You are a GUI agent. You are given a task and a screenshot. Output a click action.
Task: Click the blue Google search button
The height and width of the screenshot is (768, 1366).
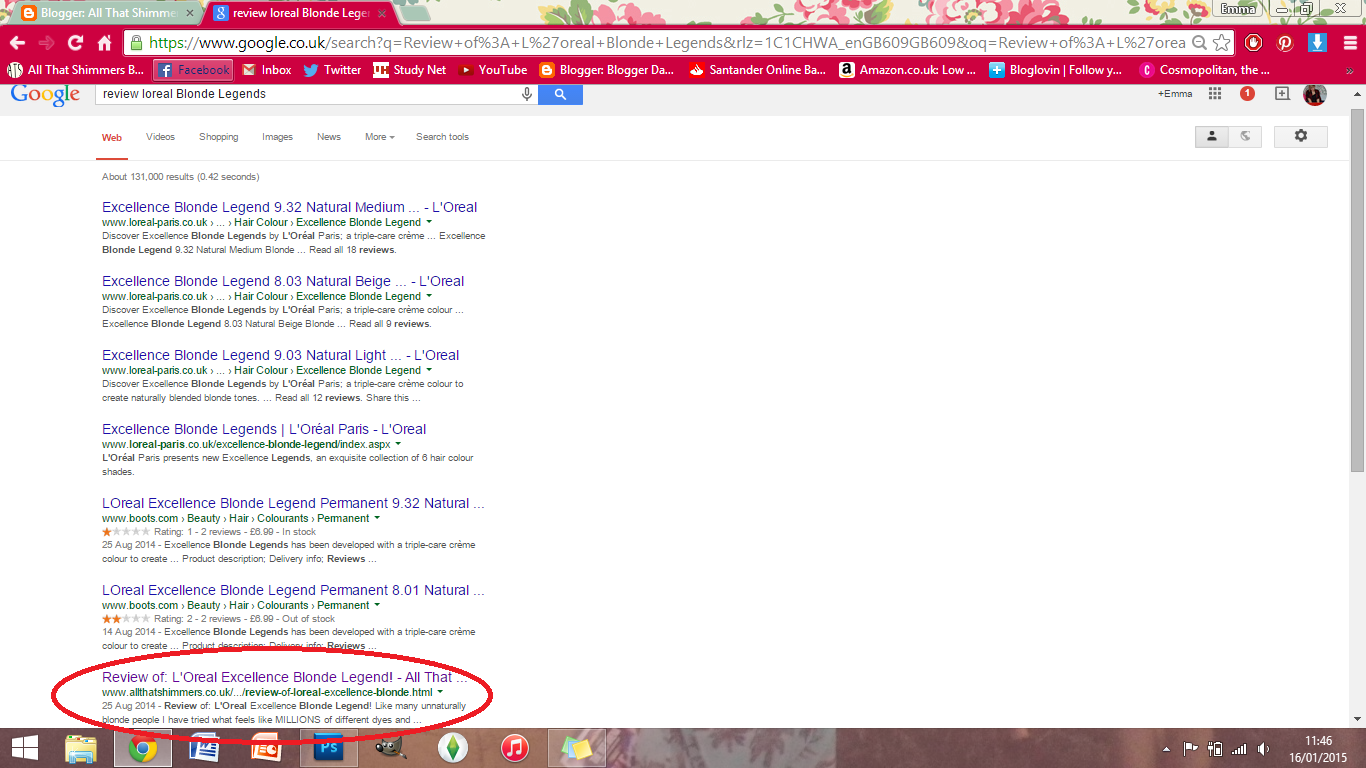(560, 94)
